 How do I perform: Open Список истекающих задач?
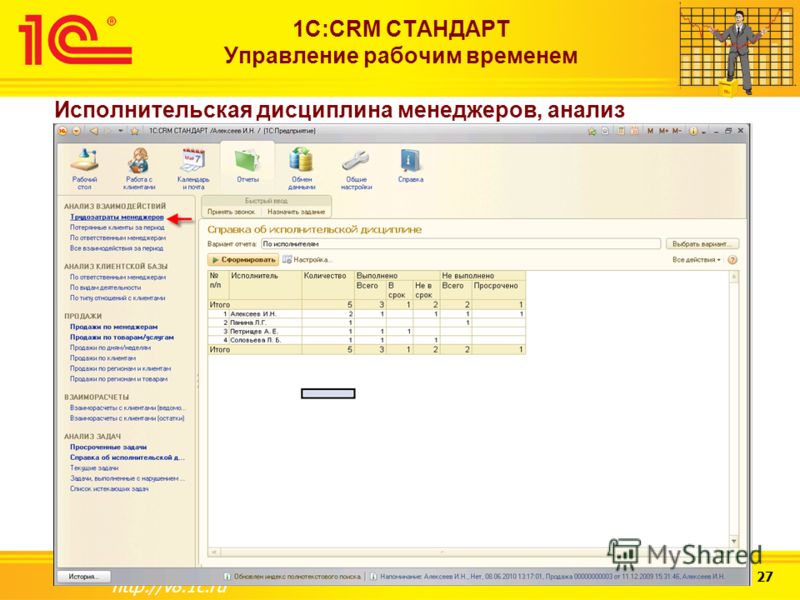pyautogui.click(x=109, y=489)
